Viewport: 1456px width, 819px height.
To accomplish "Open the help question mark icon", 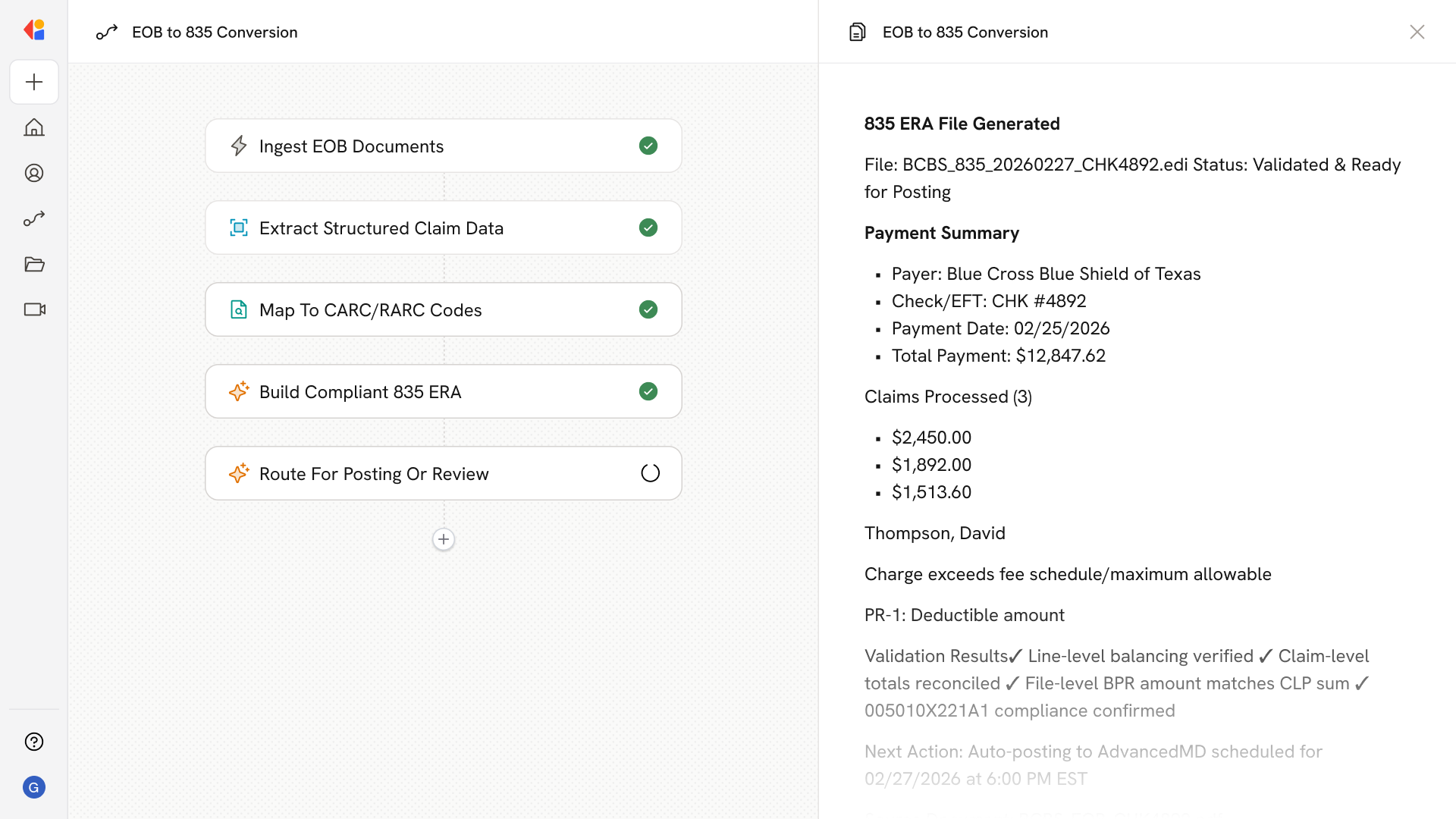I will (x=34, y=742).
